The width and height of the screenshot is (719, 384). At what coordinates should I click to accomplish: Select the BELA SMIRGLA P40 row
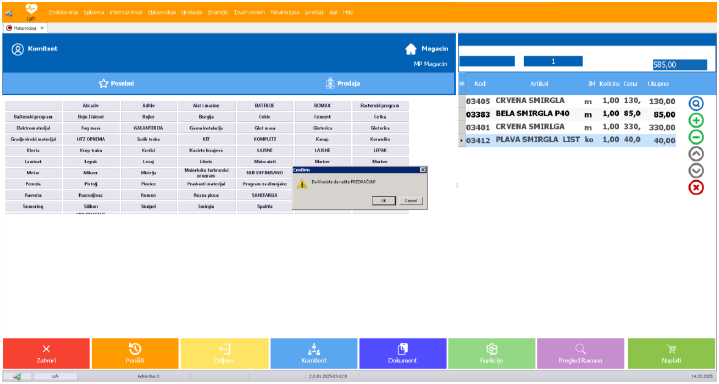tap(570, 114)
